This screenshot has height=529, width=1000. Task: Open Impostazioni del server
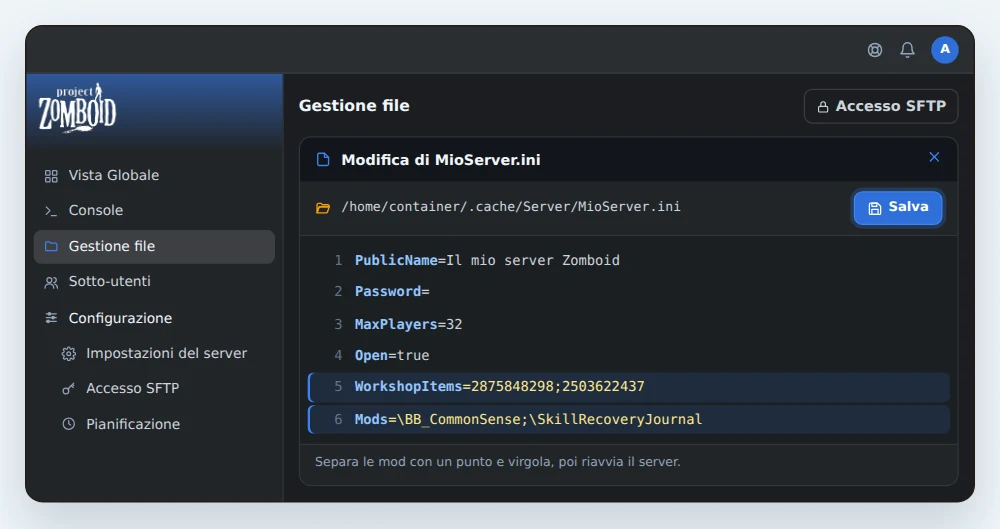[x=154, y=354]
